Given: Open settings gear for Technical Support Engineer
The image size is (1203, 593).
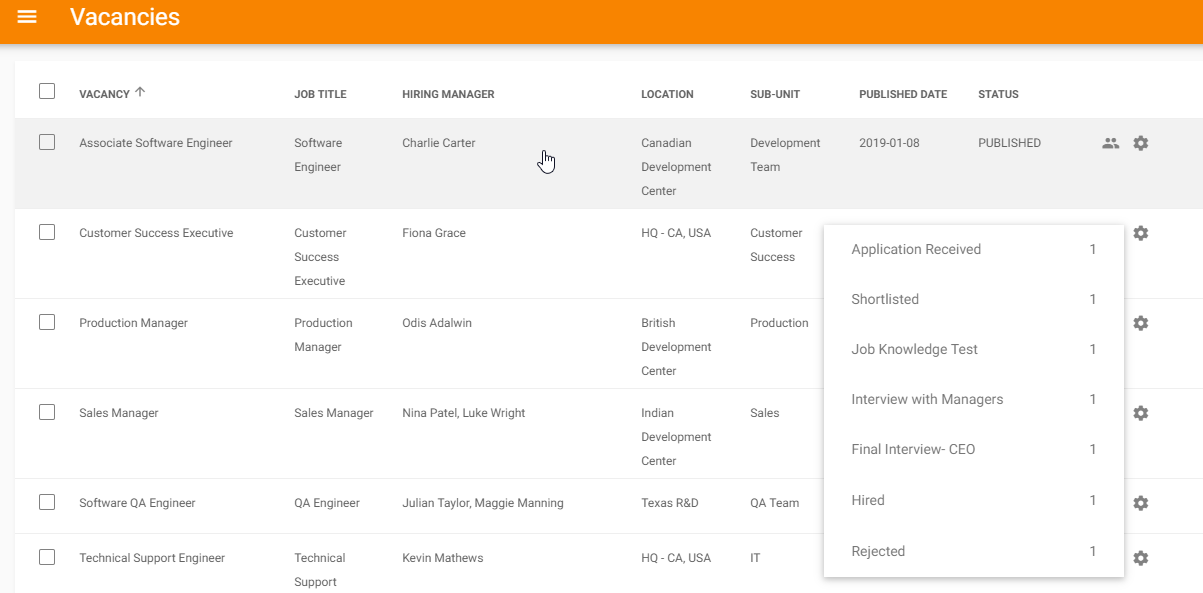Looking at the screenshot, I should (1140, 558).
